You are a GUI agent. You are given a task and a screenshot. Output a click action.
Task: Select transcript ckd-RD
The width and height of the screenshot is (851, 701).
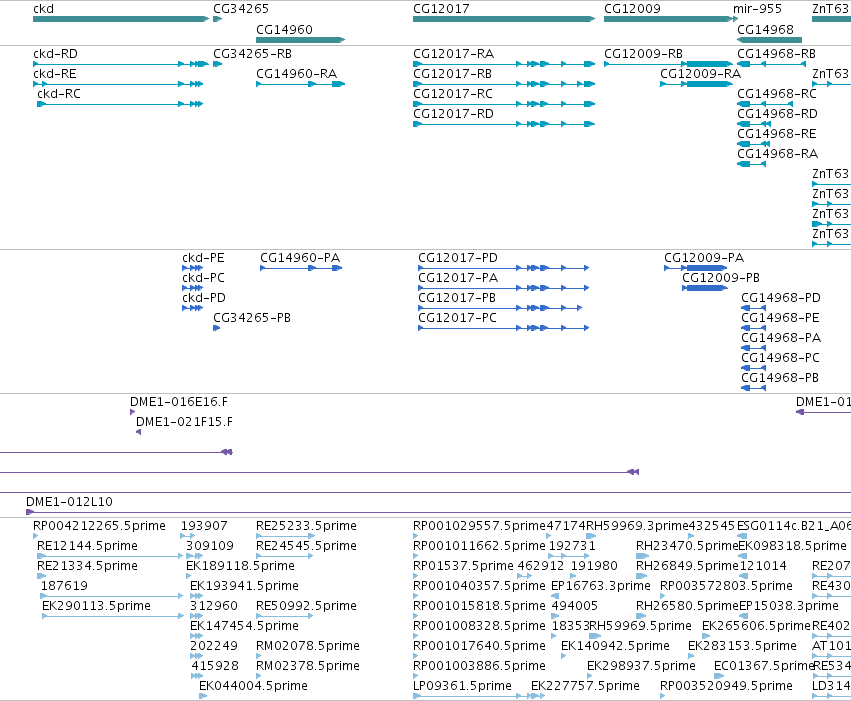click(x=55, y=54)
